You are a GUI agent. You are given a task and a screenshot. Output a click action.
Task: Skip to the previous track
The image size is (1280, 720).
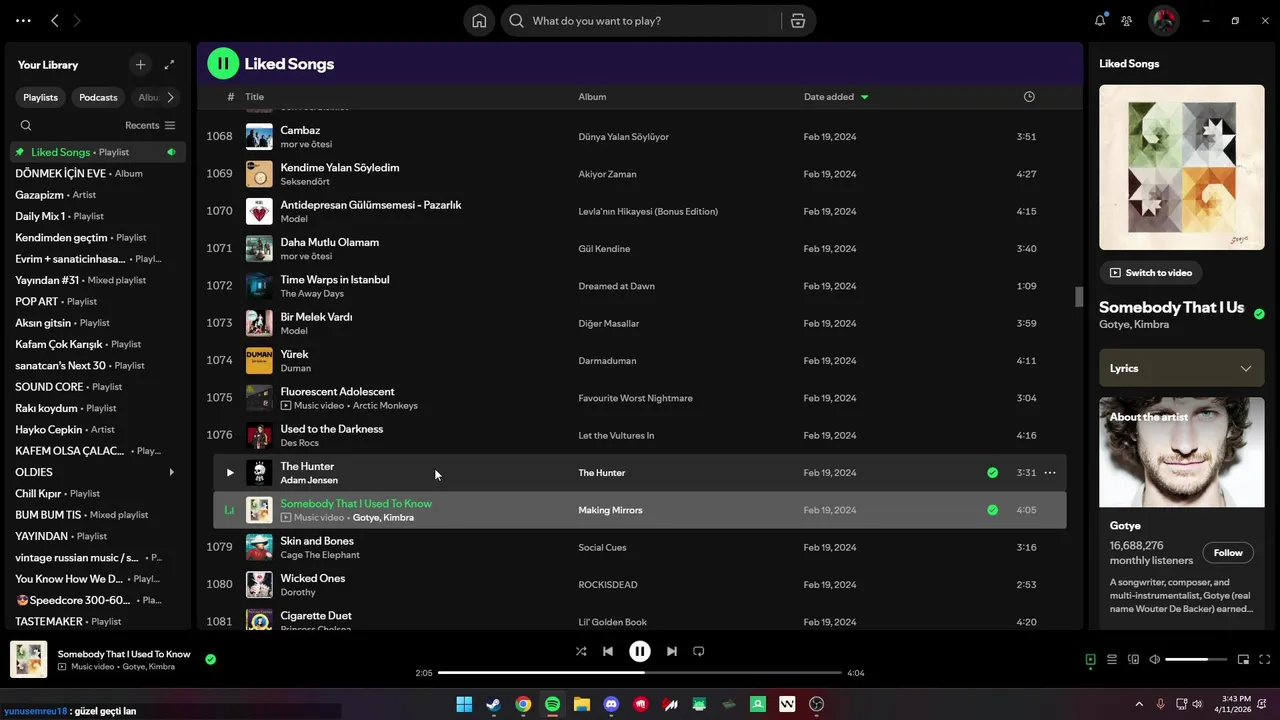(x=608, y=651)
